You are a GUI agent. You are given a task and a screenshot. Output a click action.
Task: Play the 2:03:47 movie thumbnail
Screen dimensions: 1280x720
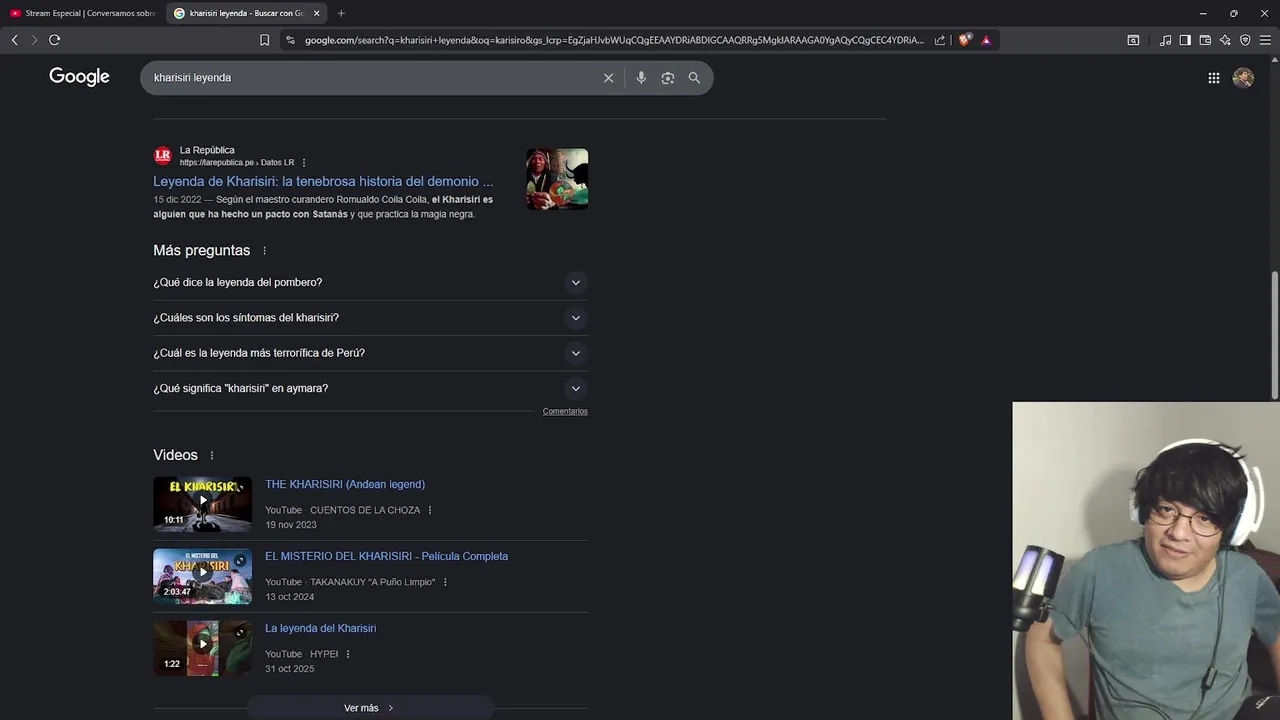click(202, 576)
